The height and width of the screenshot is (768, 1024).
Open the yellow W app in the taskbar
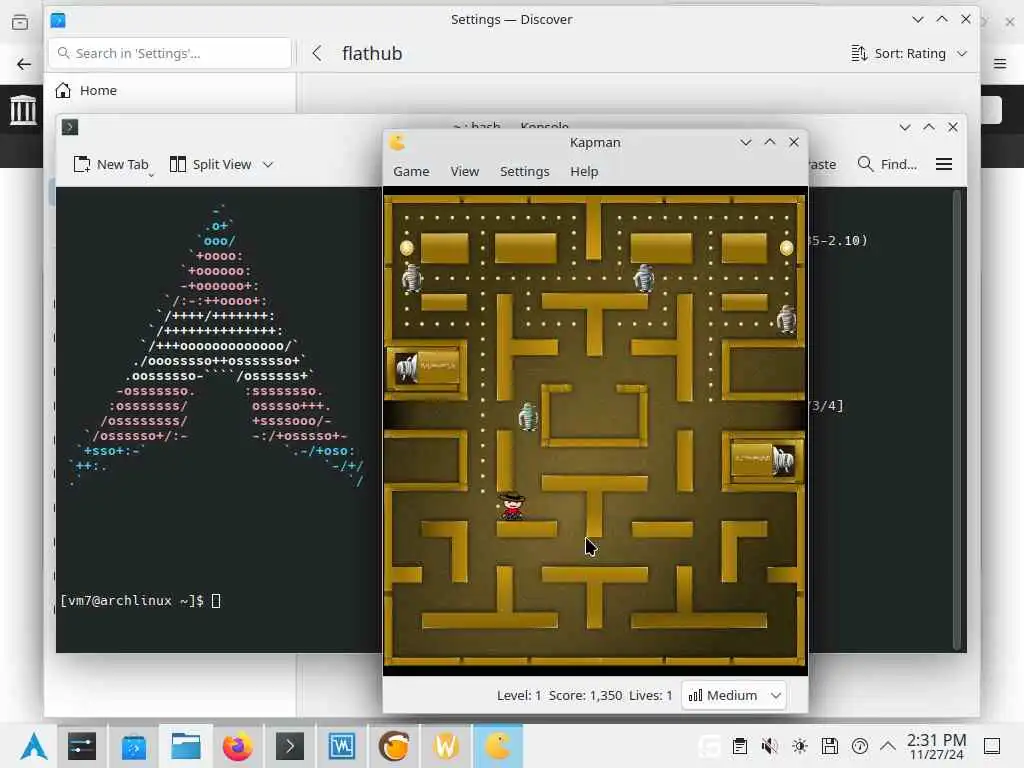point(446,746)
